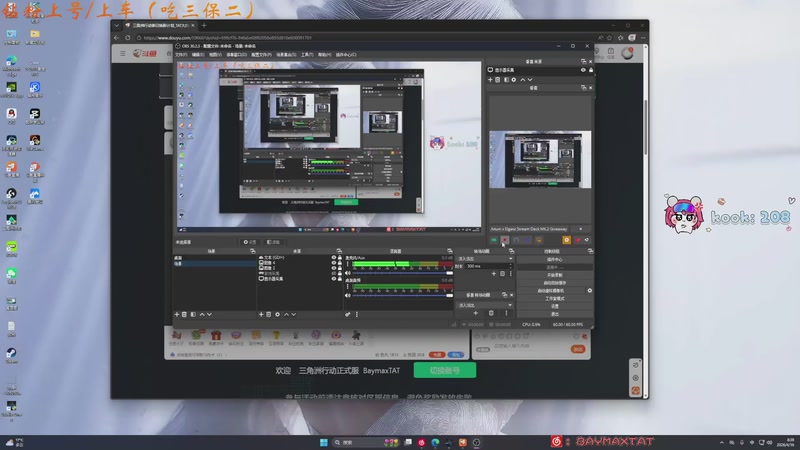Open Steam desktop shortcut

point(11,355)
